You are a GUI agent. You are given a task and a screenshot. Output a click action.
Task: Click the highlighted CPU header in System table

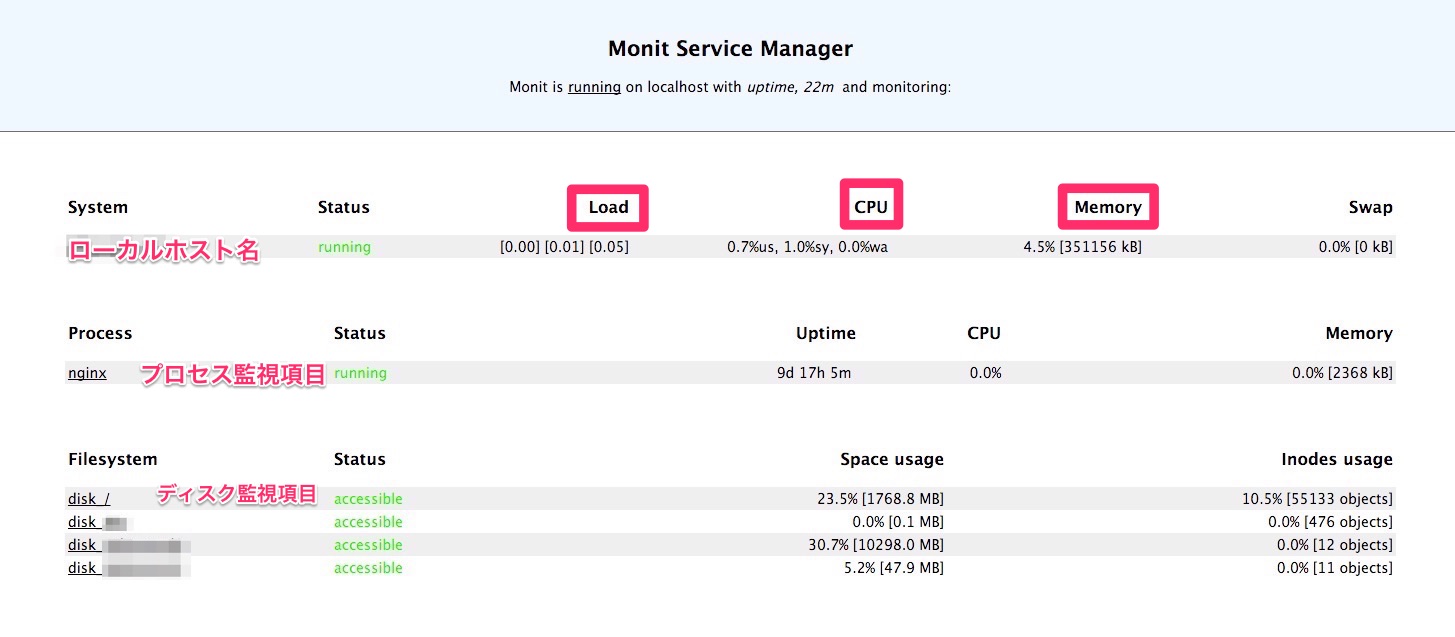click(870, 208)
